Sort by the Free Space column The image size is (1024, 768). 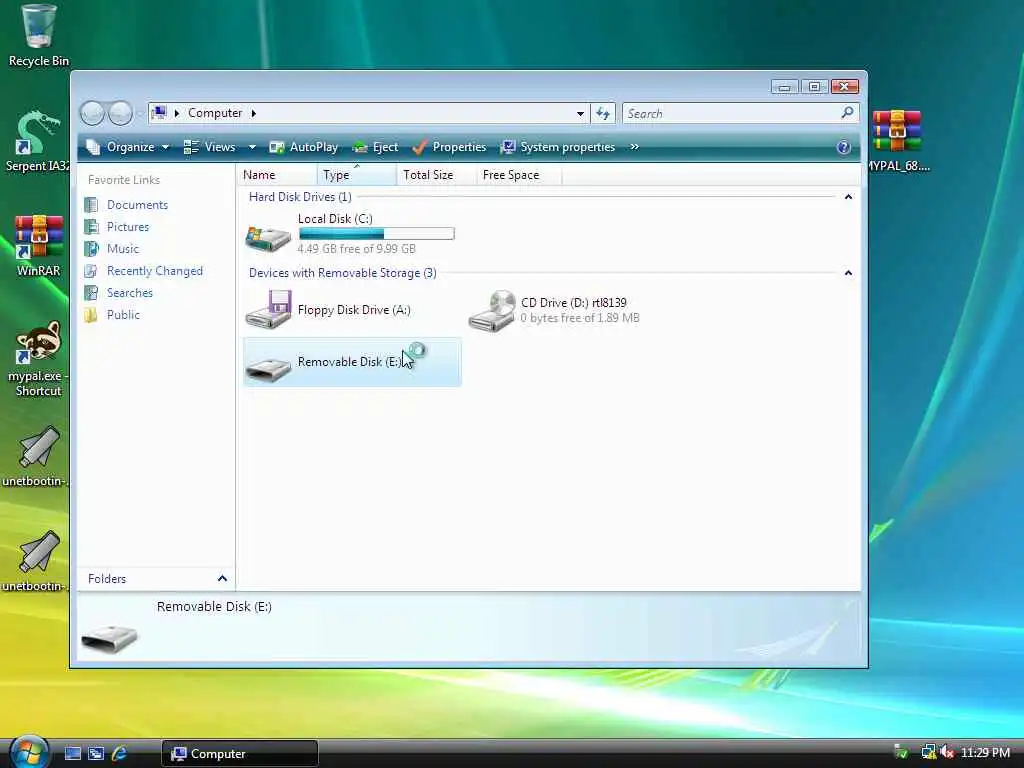(x=518, y=175)
